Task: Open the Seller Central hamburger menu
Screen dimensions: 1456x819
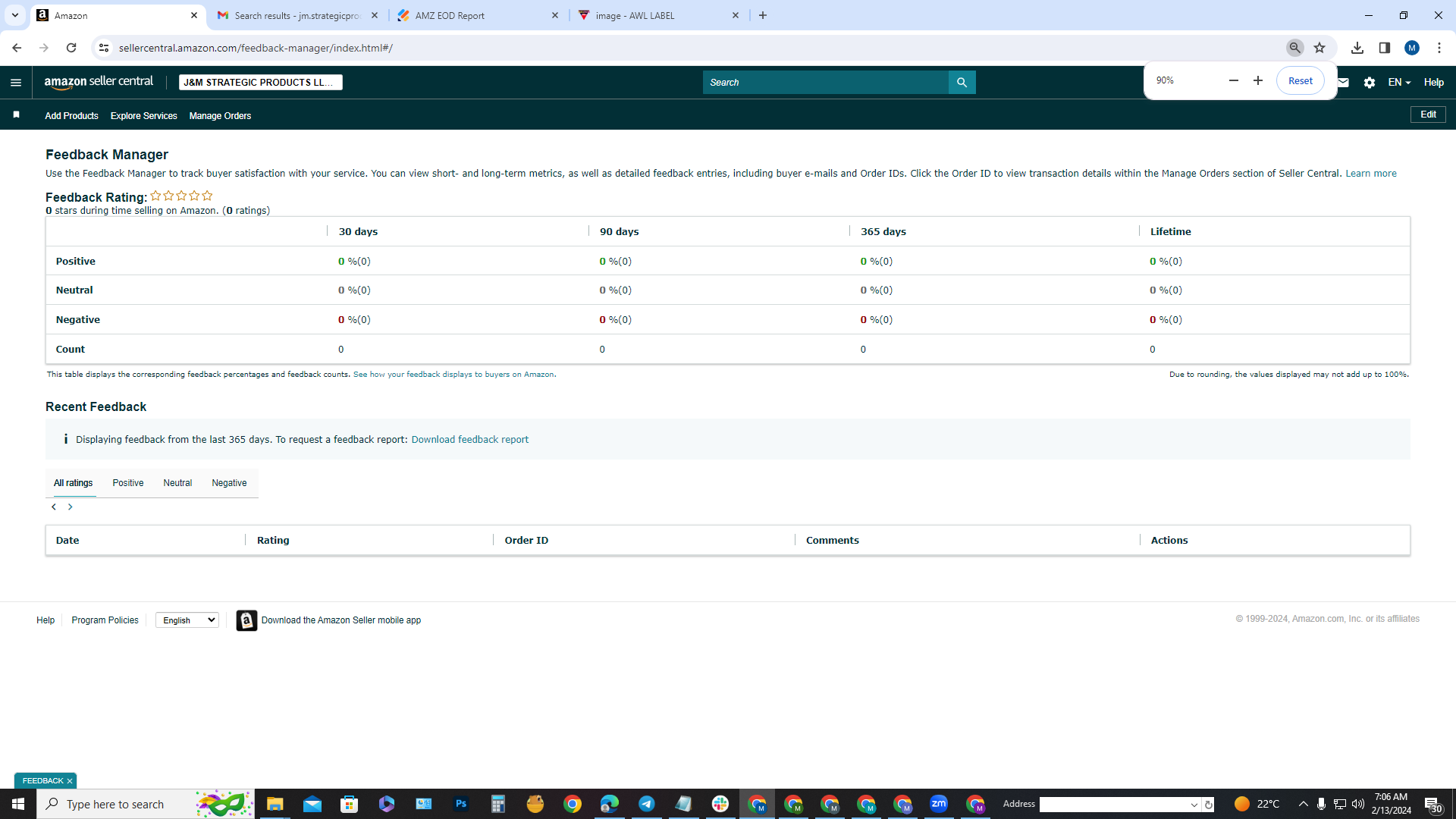Action: (16, 83)
